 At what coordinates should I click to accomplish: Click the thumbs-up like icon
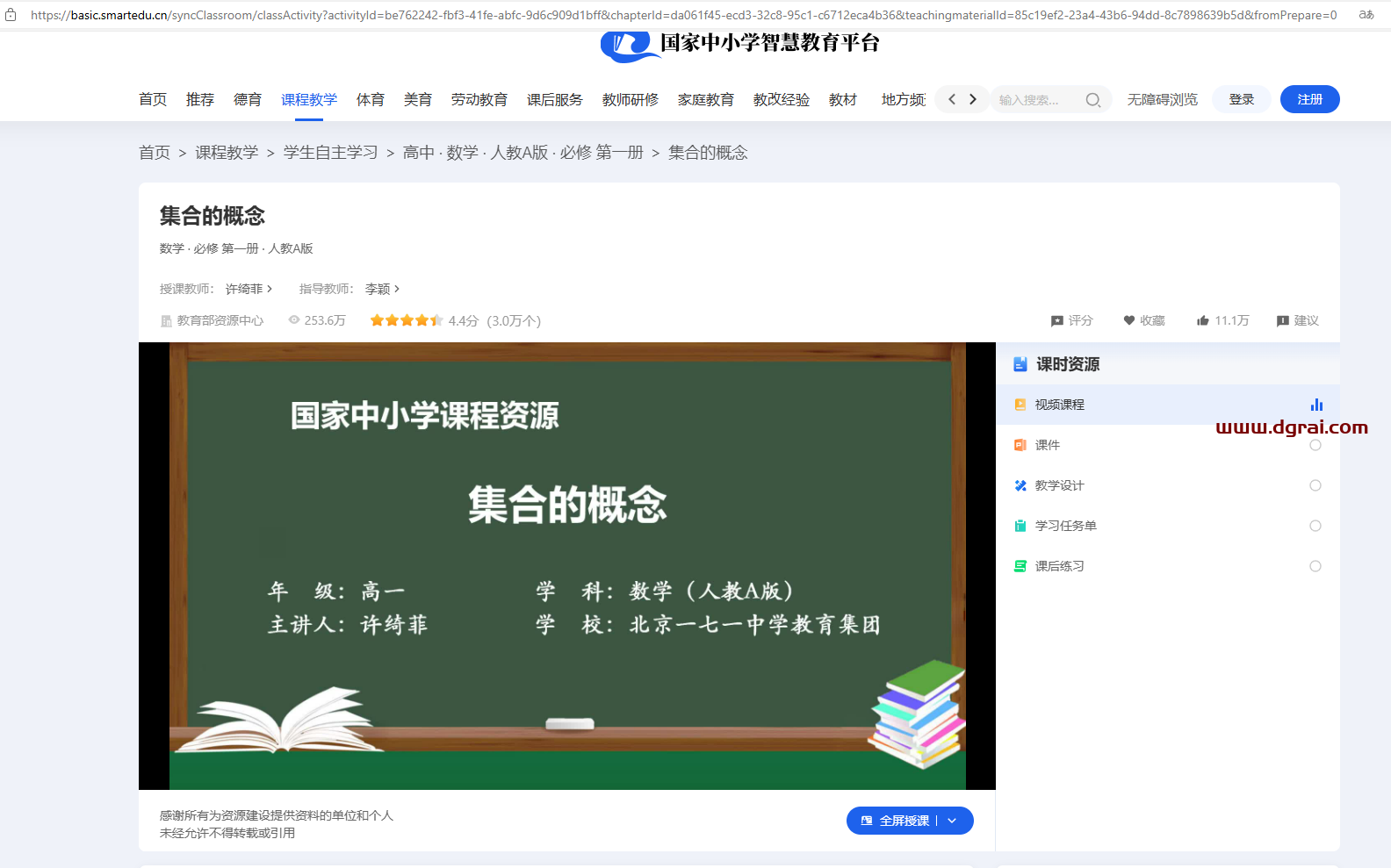1203,320
